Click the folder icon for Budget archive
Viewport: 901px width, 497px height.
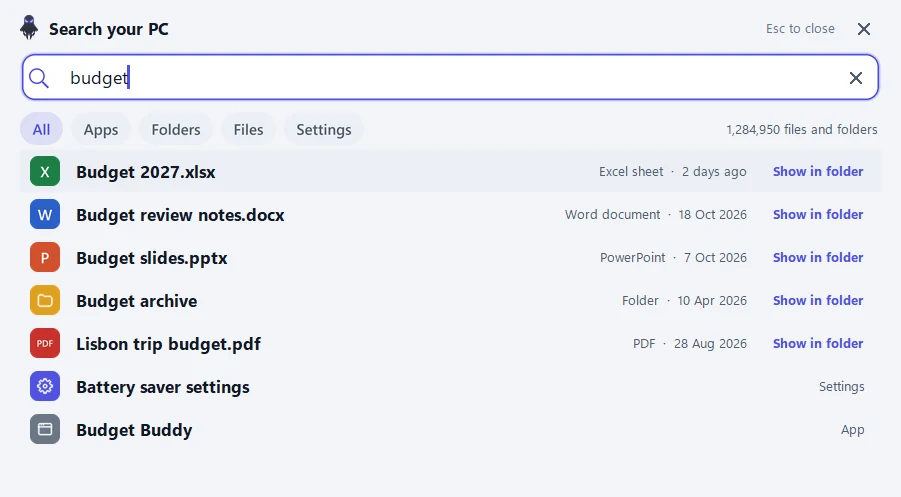pos(45,300)
